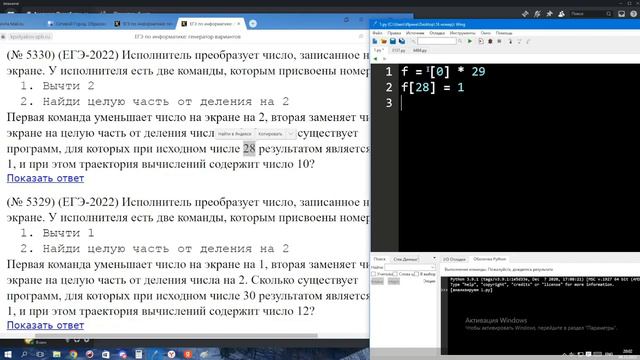Screen dimensions: 640x360
Task: Click line 3 in the code editor
Action: click(518, 103)
